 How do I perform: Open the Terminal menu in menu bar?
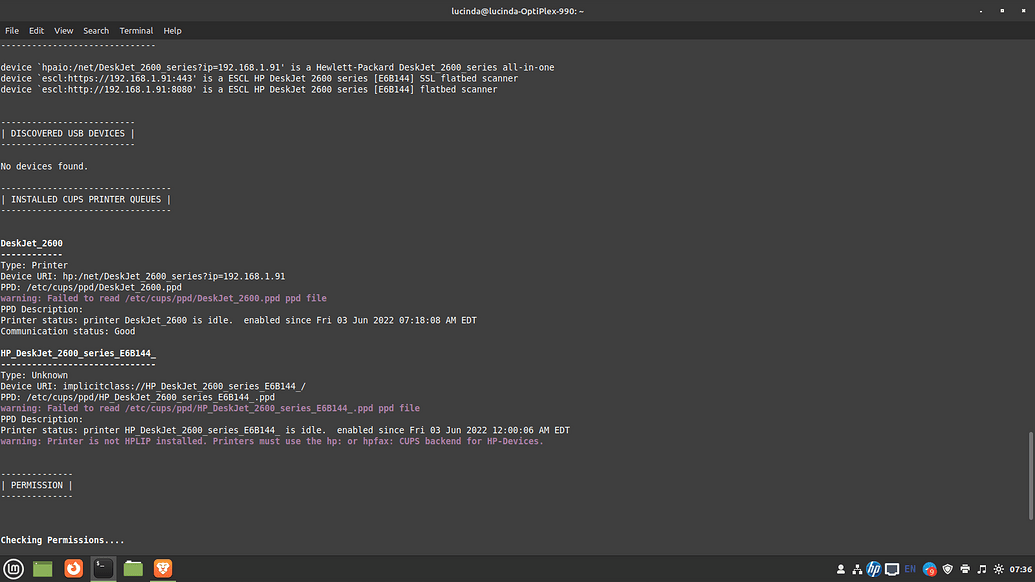point(136,31)
